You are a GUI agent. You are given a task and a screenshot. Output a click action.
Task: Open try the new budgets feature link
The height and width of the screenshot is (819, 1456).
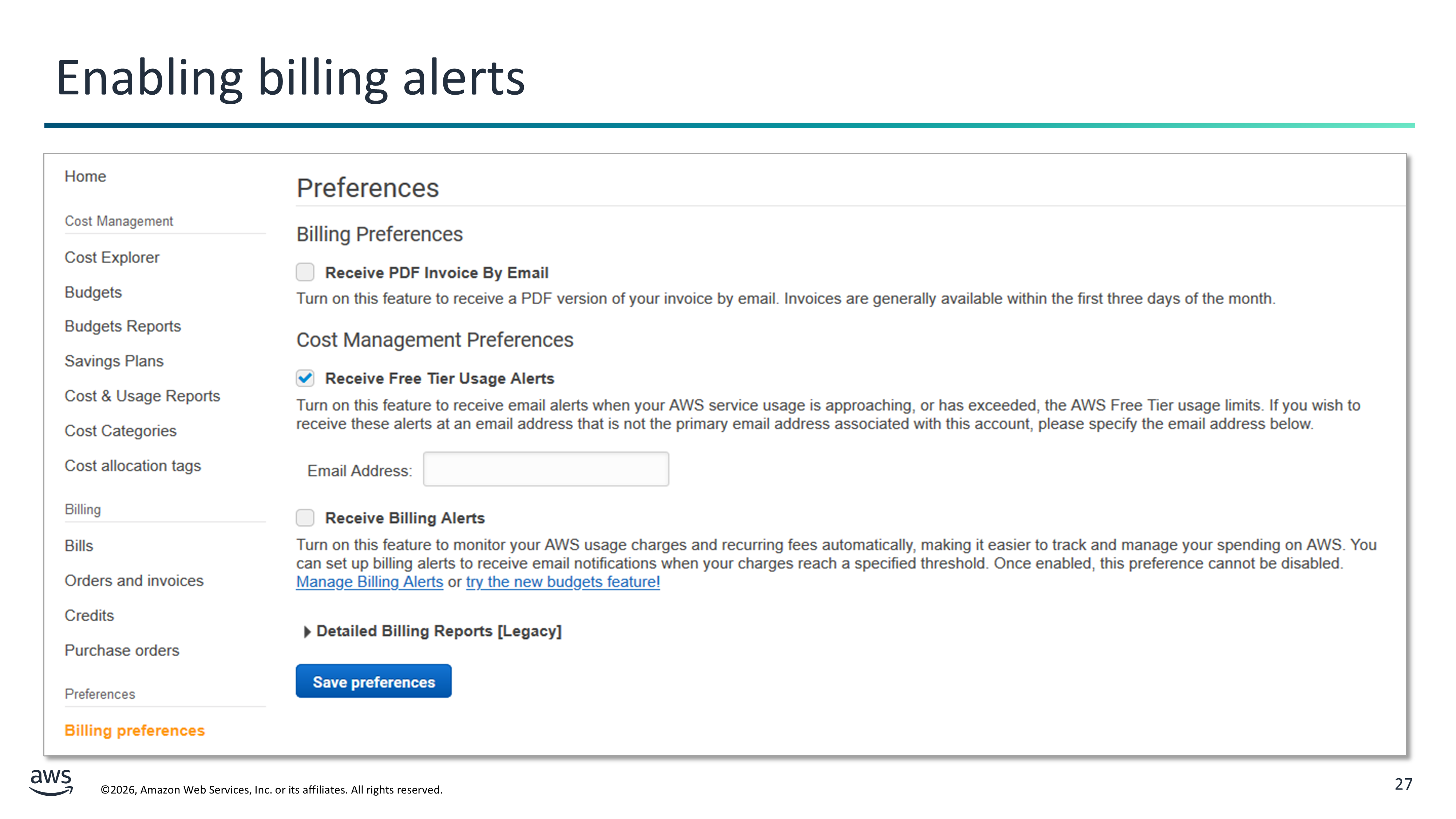pos(562,582)
